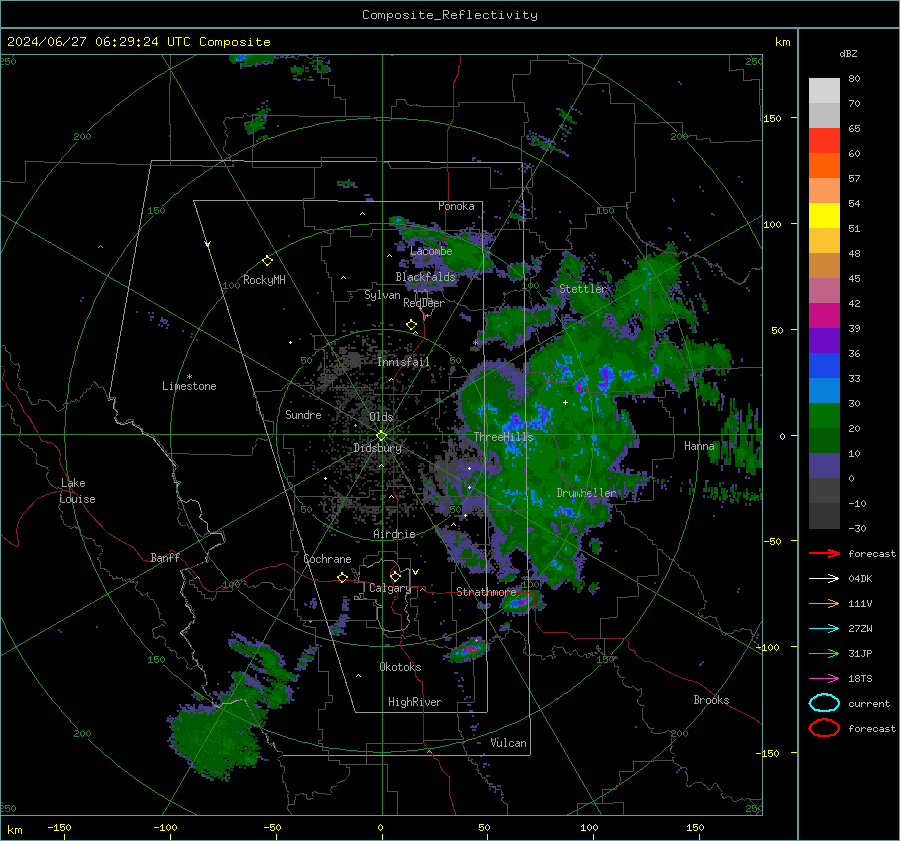Viewport: 900px width, 841px height.
Task: Click the Drumheller label on map
Action: point(586,493)
